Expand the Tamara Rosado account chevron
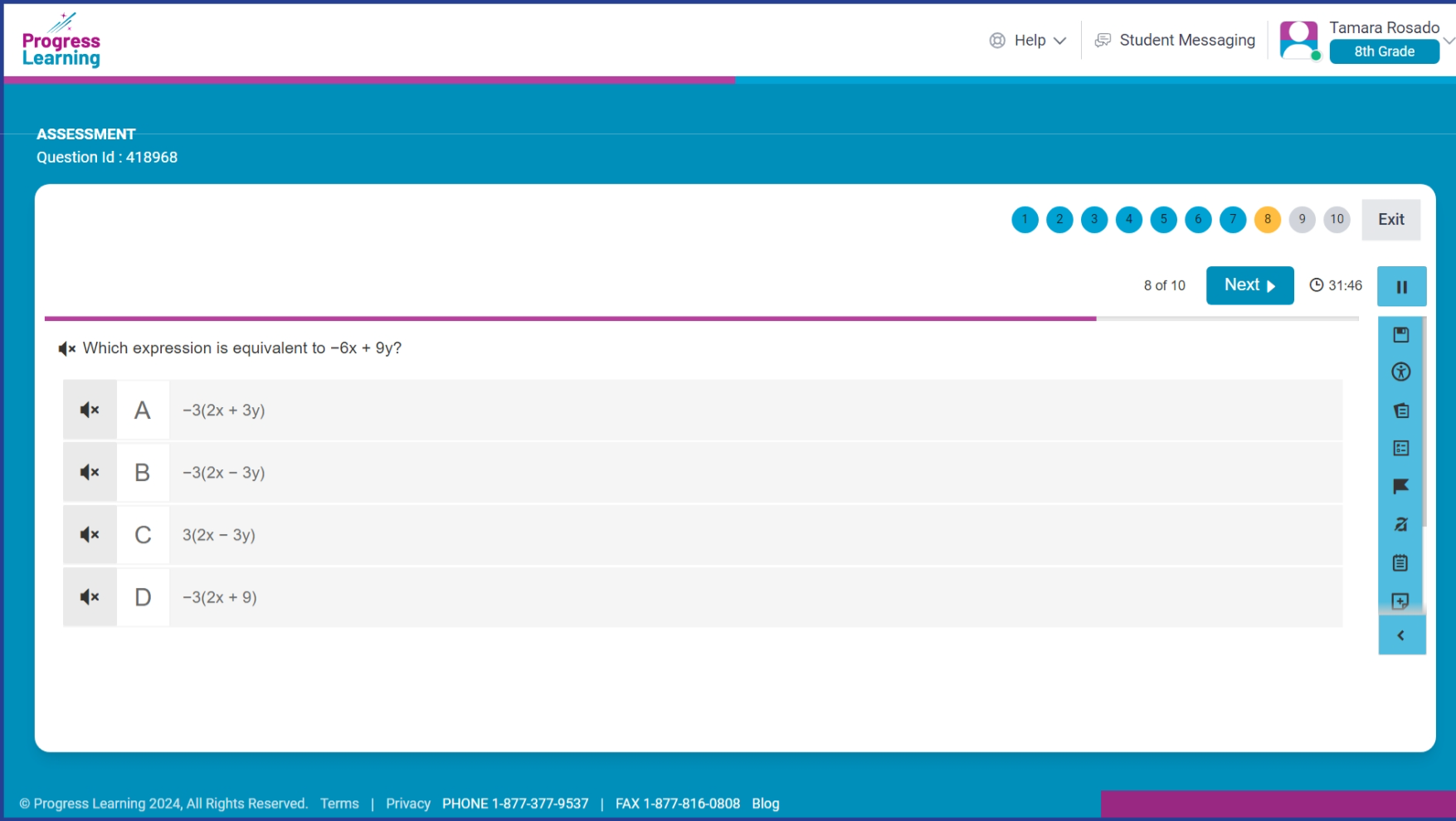This screenshot has height=821, width=1456. coord(1449,41)
